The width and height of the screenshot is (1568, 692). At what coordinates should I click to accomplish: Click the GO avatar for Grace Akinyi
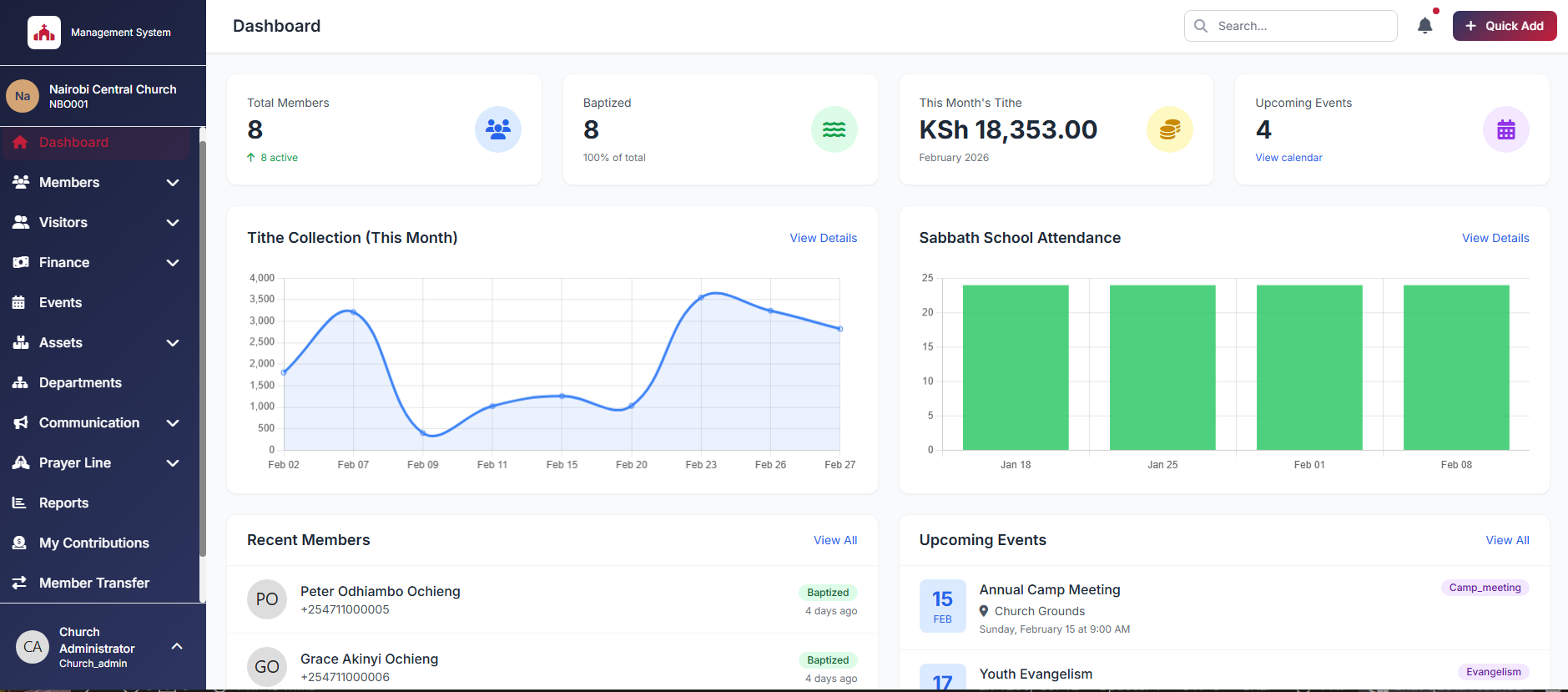click(x=267, y=667)
